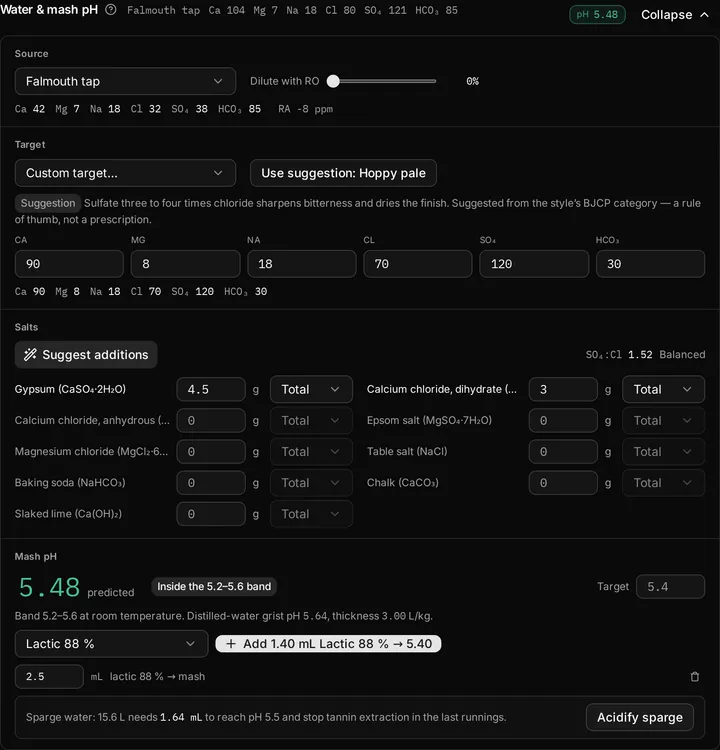Open the Lactic 88 % acid dropdown

tap(111, 644)
